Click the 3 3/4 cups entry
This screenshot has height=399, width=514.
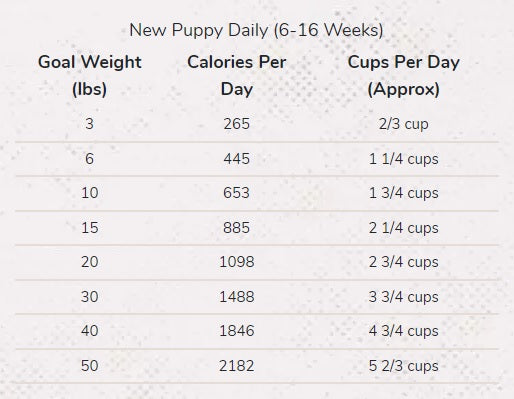404,297
